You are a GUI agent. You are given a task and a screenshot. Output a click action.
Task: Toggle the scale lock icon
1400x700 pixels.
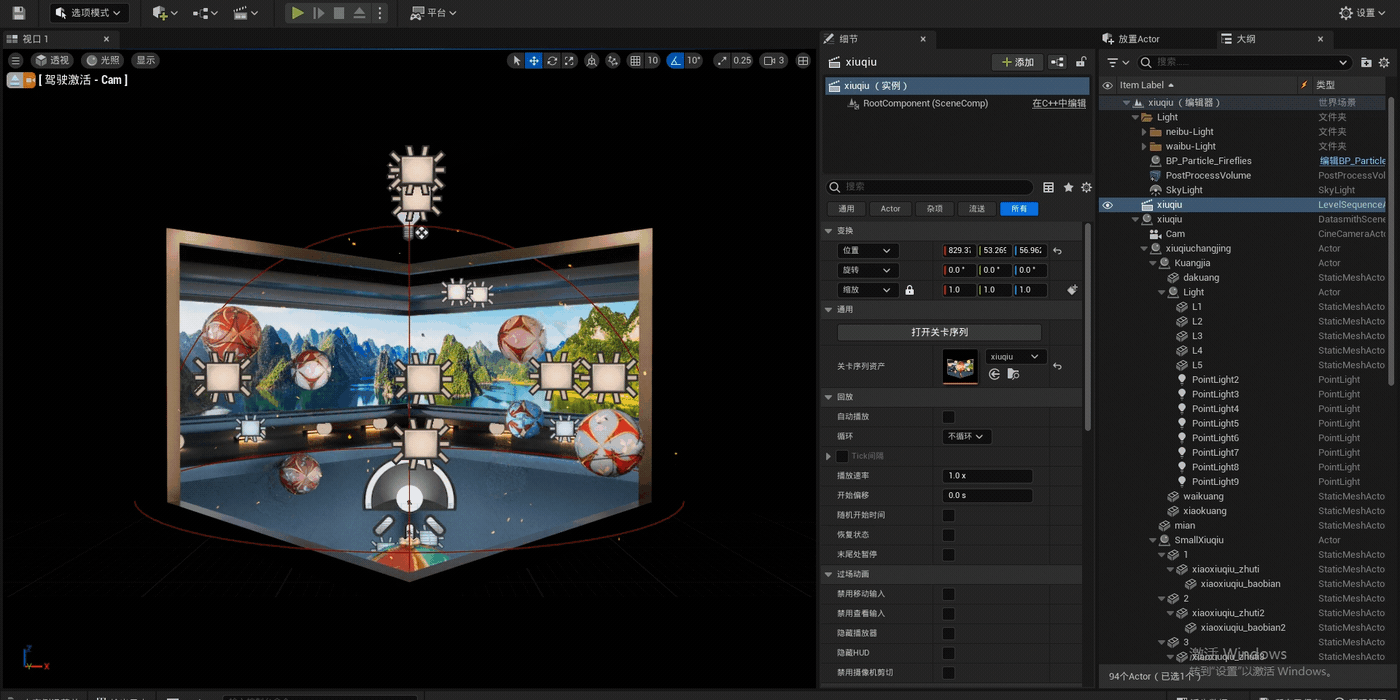(x=909, y=290)
